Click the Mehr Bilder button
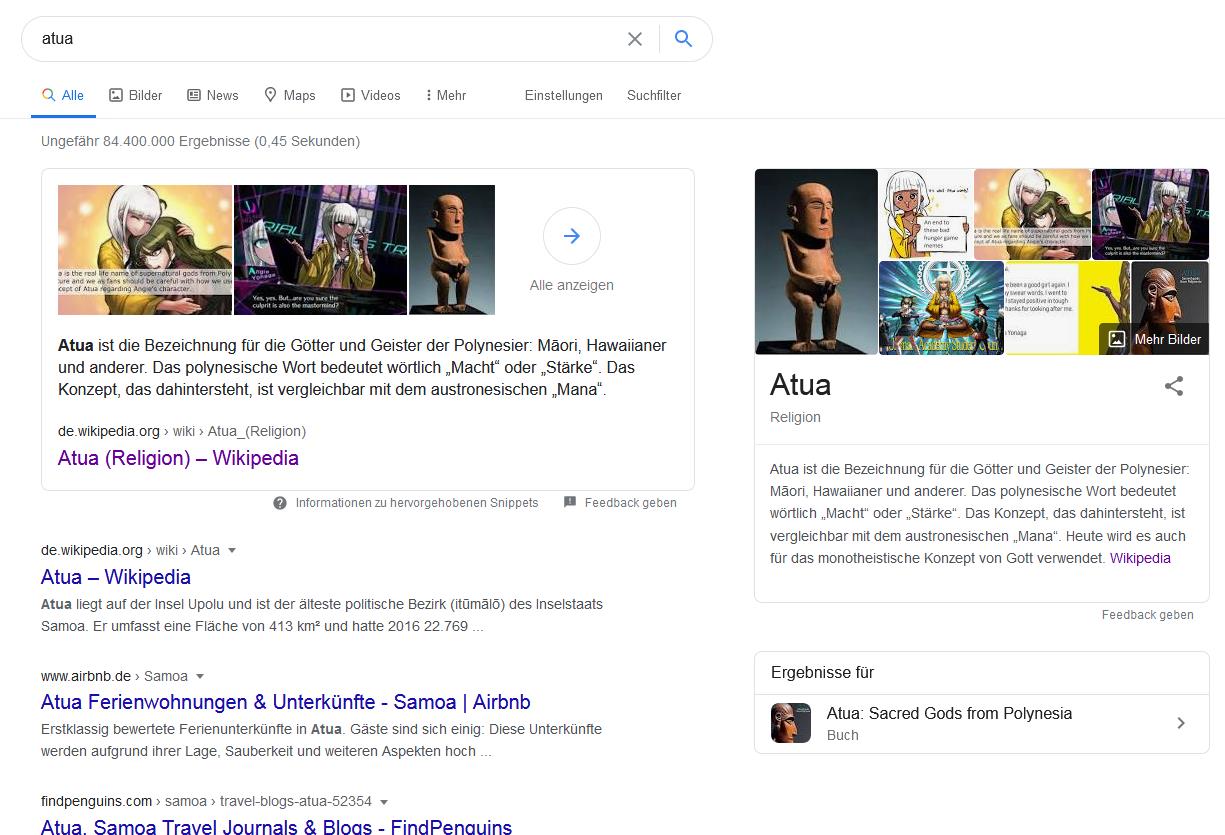 tap(1154, 339)
